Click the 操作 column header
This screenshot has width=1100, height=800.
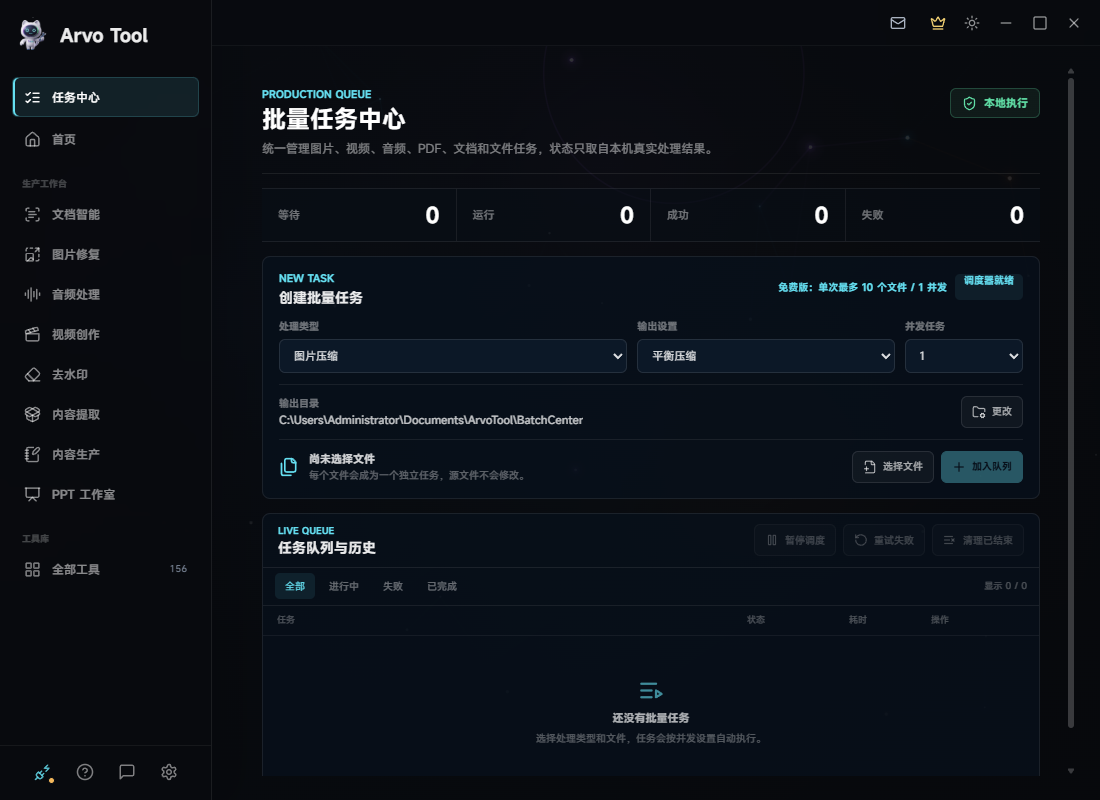pyautogui.click(x=939, y=620)
